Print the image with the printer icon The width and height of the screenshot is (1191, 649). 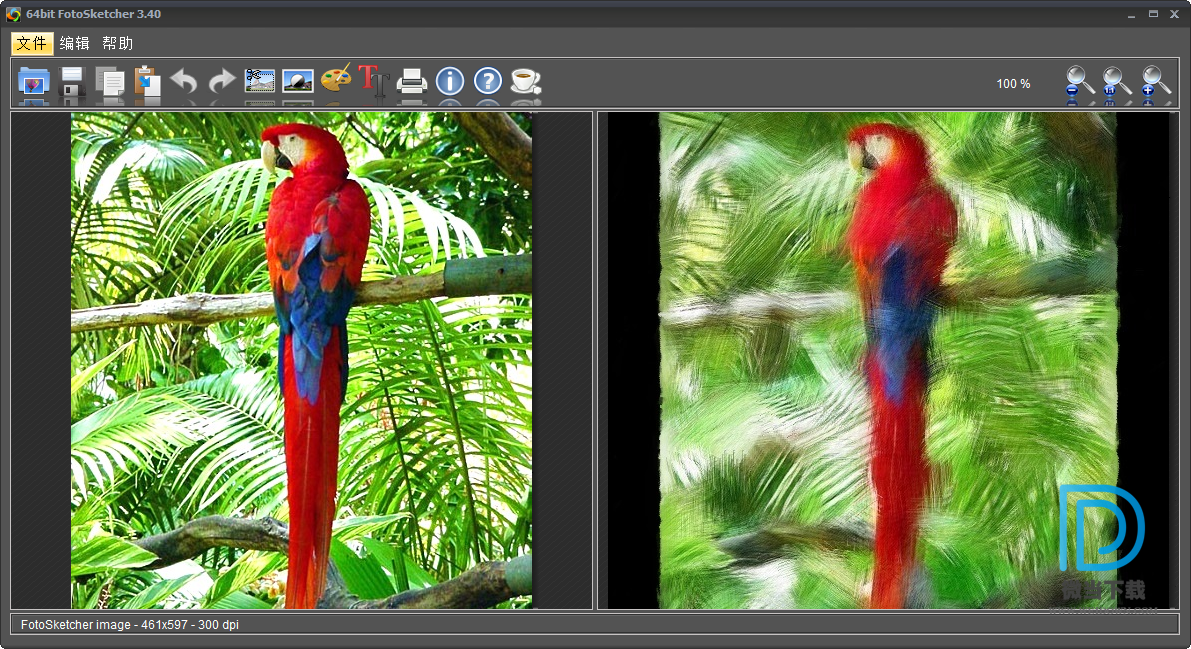[x=412, y=81]
